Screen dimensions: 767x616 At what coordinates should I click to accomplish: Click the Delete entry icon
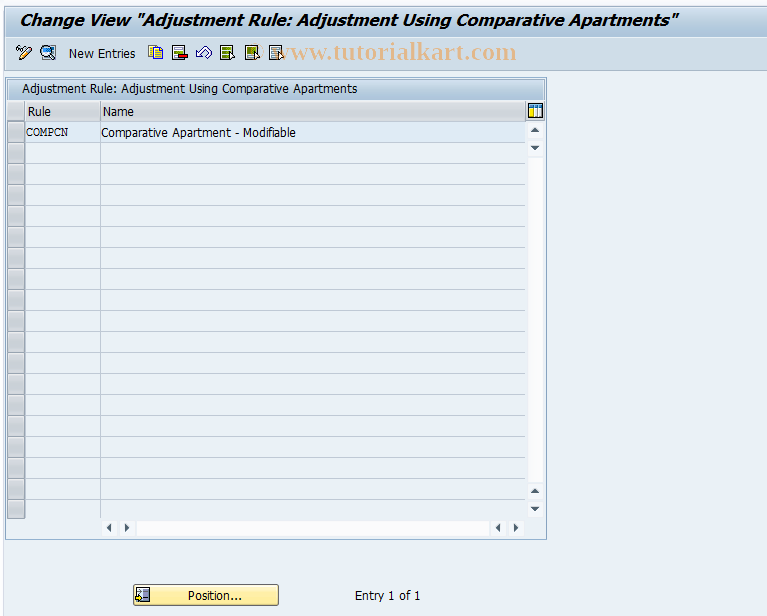click(x=180, y=52)
